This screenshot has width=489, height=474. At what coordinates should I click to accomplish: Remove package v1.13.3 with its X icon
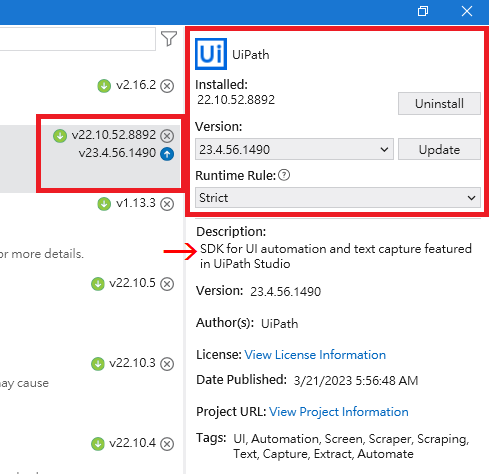coord(167,204)
